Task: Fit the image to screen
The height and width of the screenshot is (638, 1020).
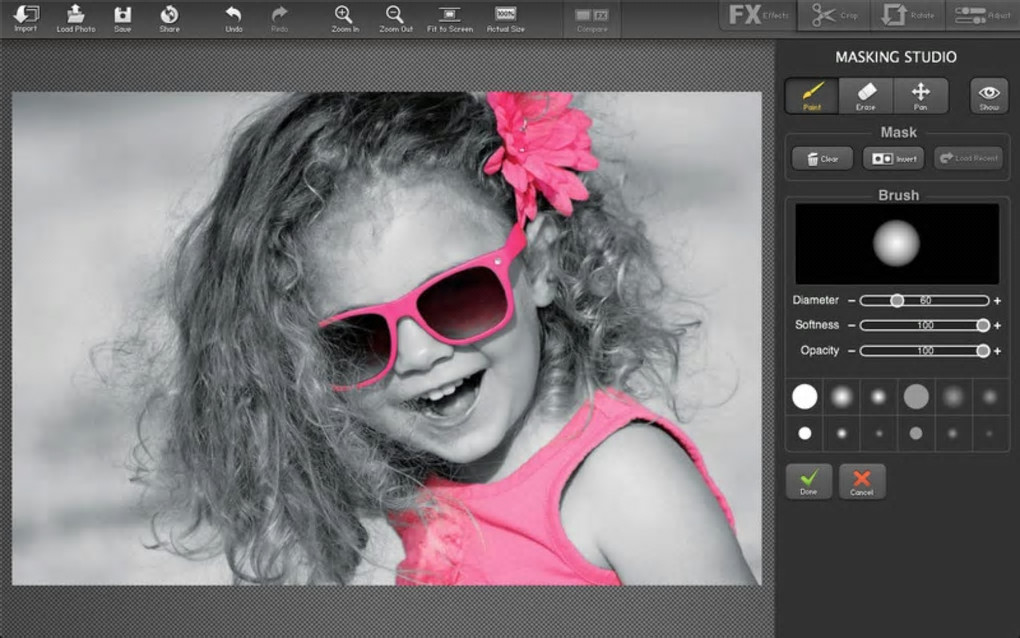Action: tap(450, 17)
